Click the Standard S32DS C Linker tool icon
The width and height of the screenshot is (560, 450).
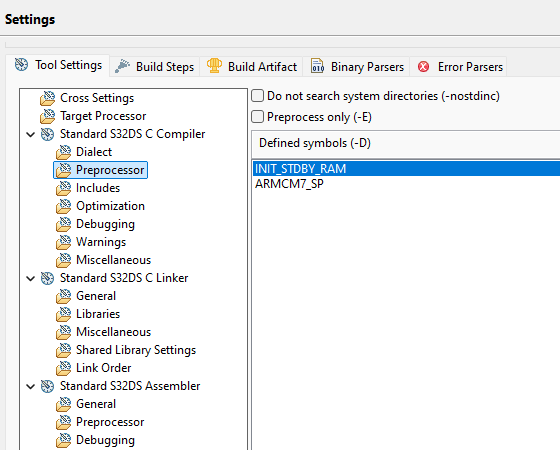[x=48, y=278]
